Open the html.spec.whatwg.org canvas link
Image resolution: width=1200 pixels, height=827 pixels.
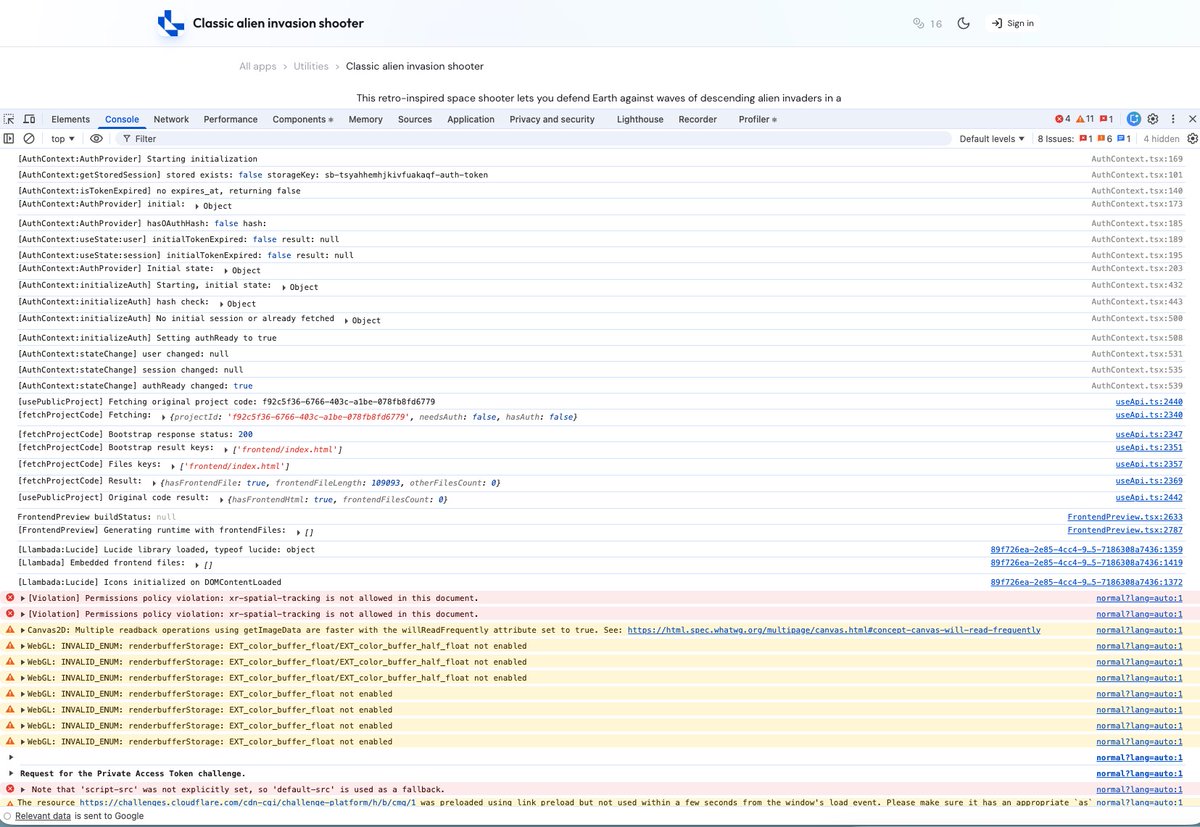[x=833, y=630]
